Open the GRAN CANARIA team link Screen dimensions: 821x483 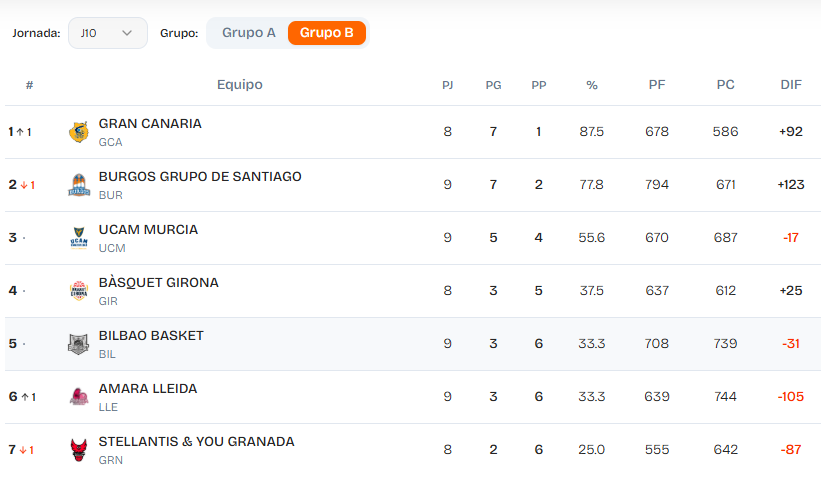pyautogui.click(x=150, y=124)
